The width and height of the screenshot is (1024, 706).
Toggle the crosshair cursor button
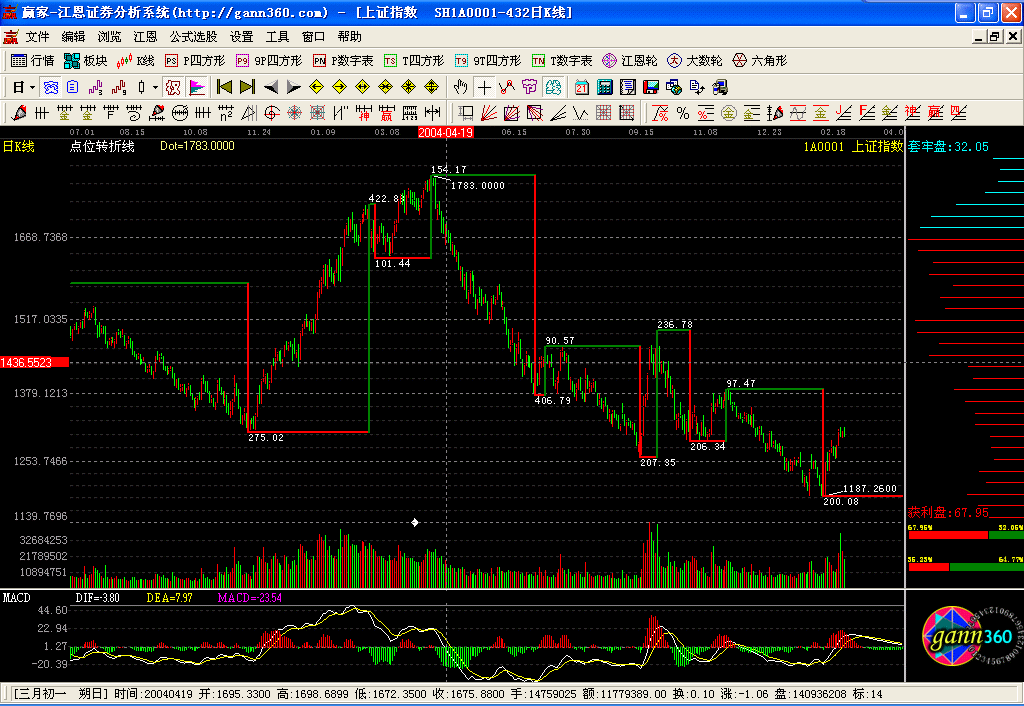484,87
